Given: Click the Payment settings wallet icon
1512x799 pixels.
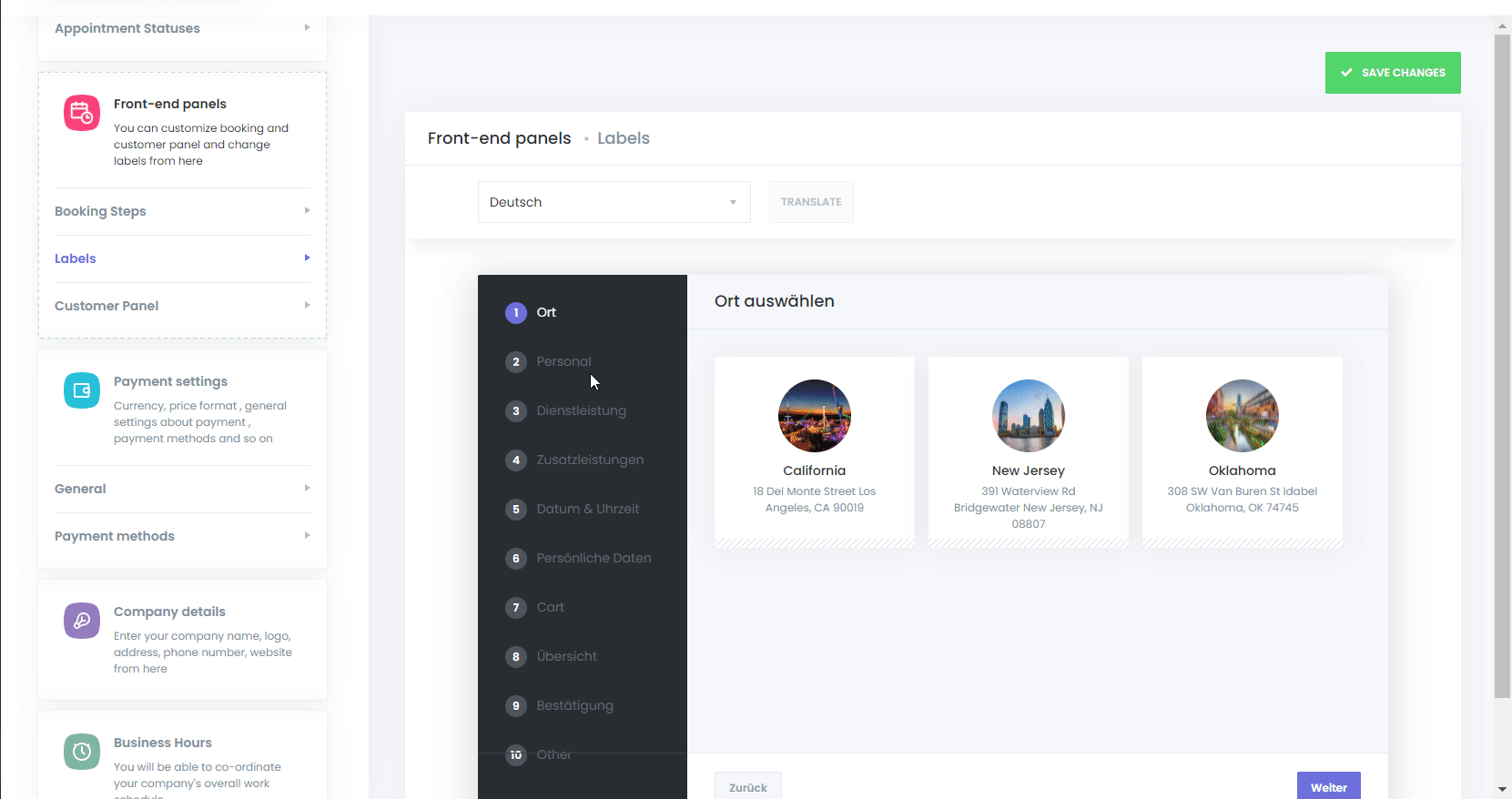Looking at the screenshot, I should 82,390.
